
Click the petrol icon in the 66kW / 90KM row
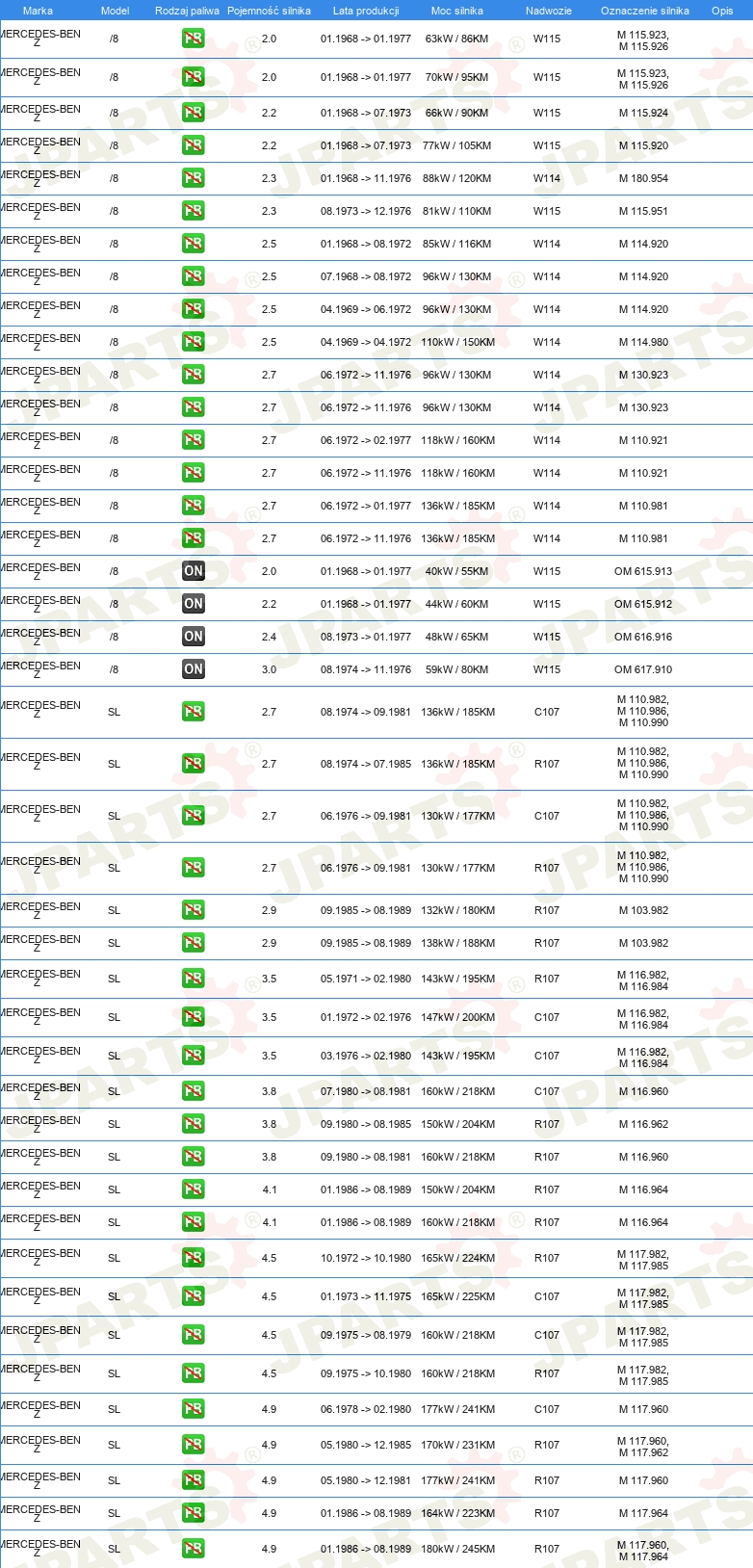(194, 114)
